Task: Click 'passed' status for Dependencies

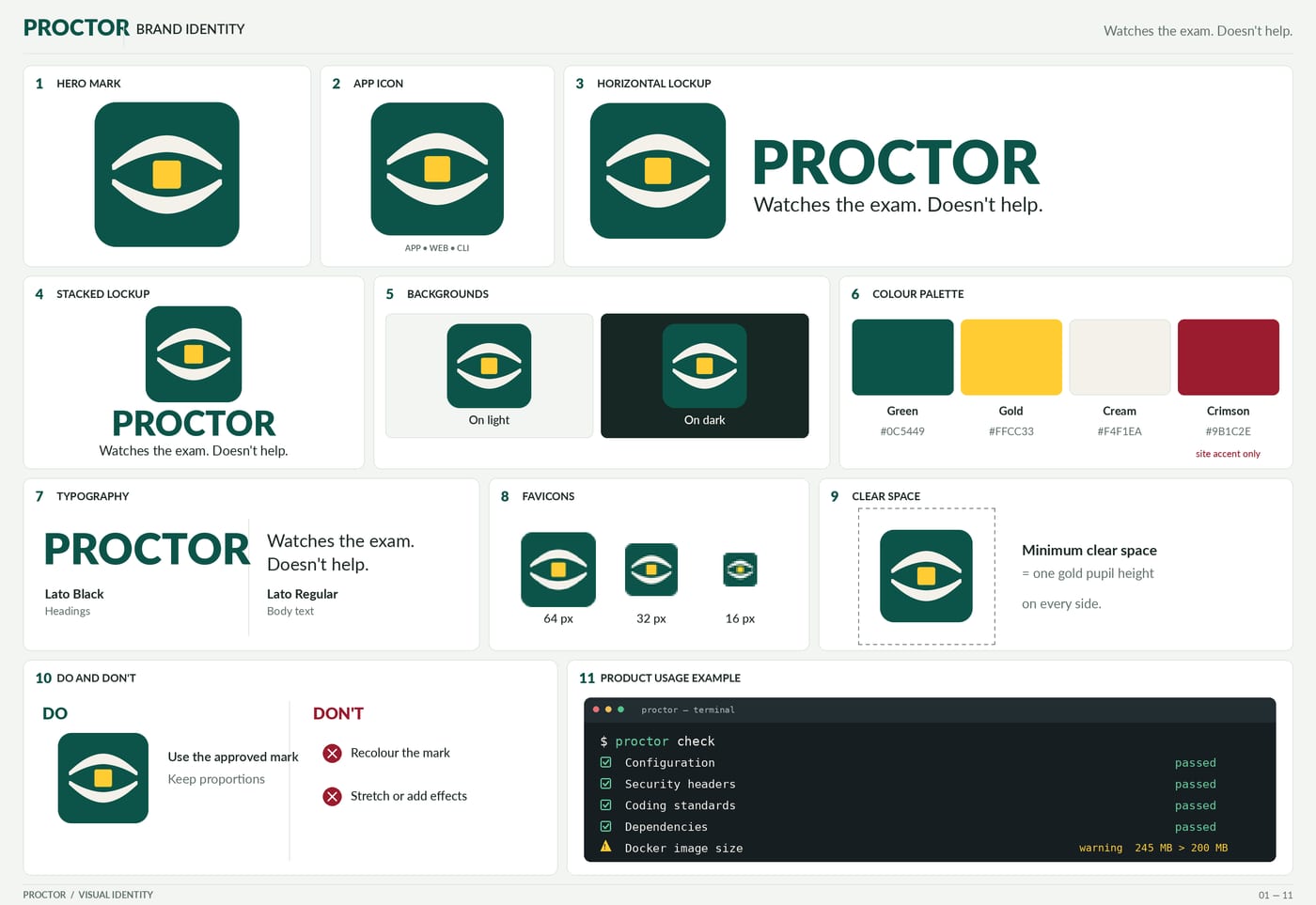Action: (x=1196, y=827)
